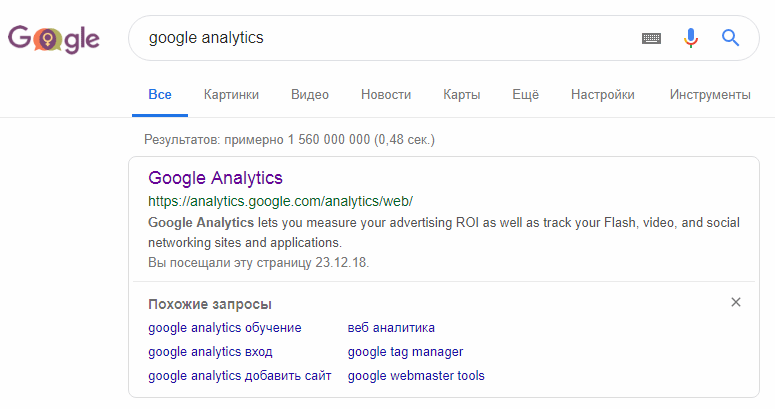Follow the analytics.google.com URL link

[280, 202]
